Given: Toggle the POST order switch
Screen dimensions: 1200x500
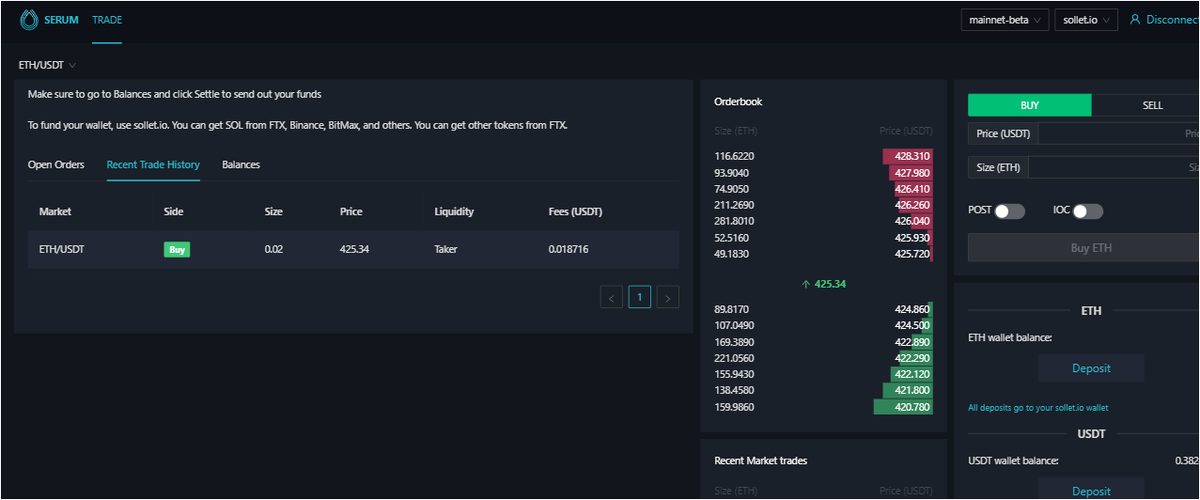Looking at the screenshot, I should [x=1009, y=211].
